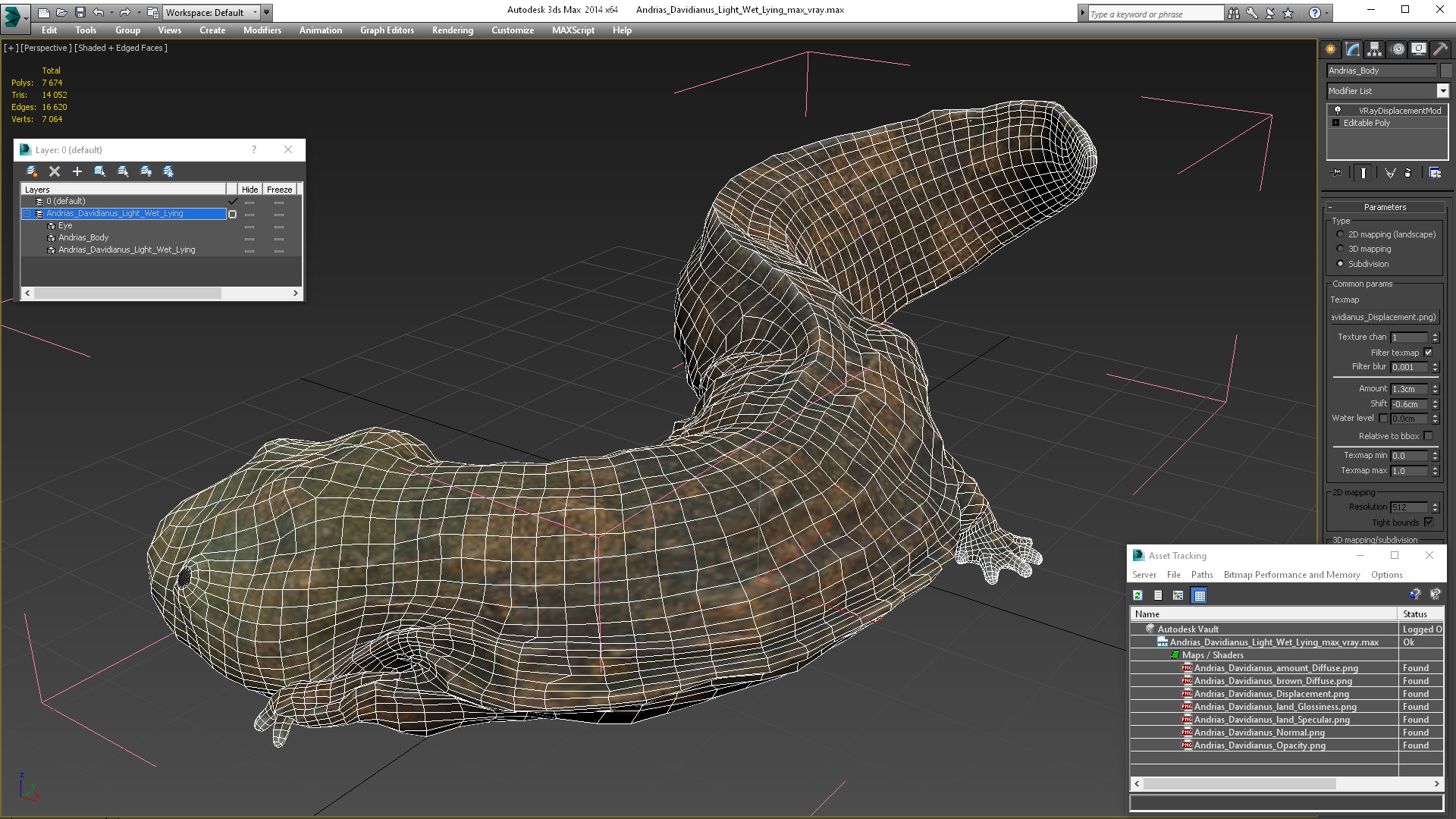The image size is (1456, 819).
Task: Expand Editable Poly plus sign in stack
Action: 1335,123
